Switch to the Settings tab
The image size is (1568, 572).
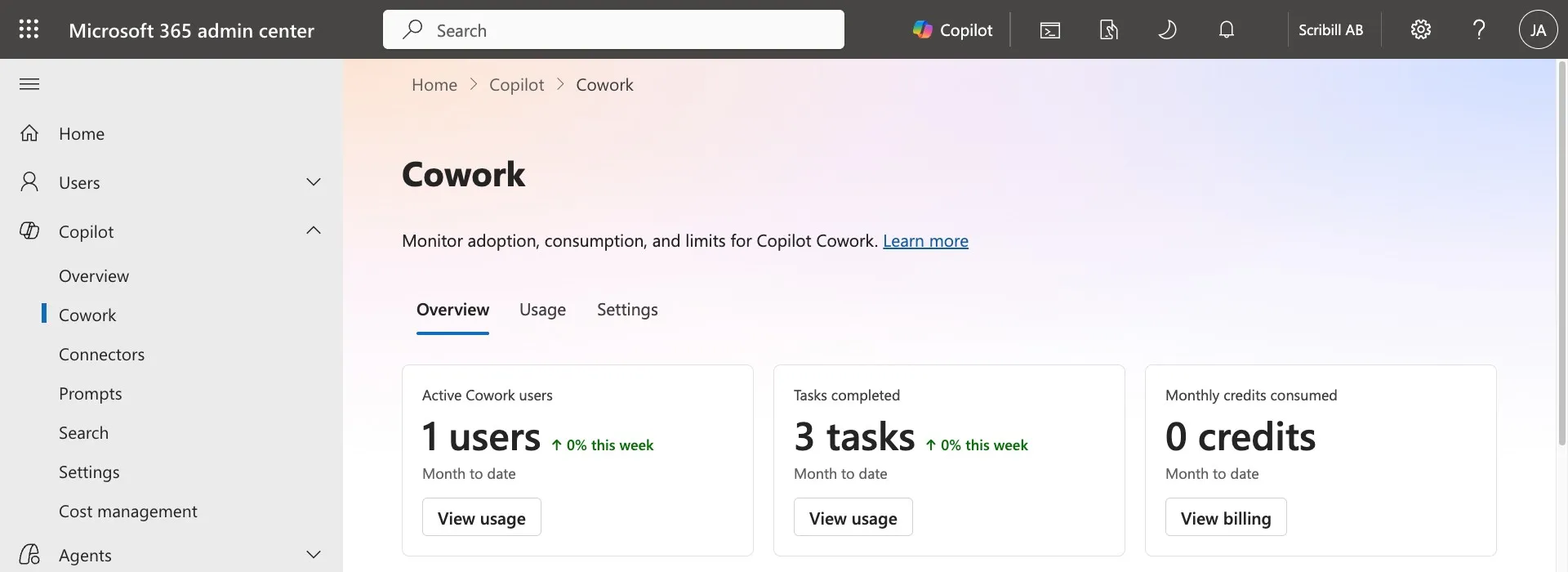click(627, 310)
